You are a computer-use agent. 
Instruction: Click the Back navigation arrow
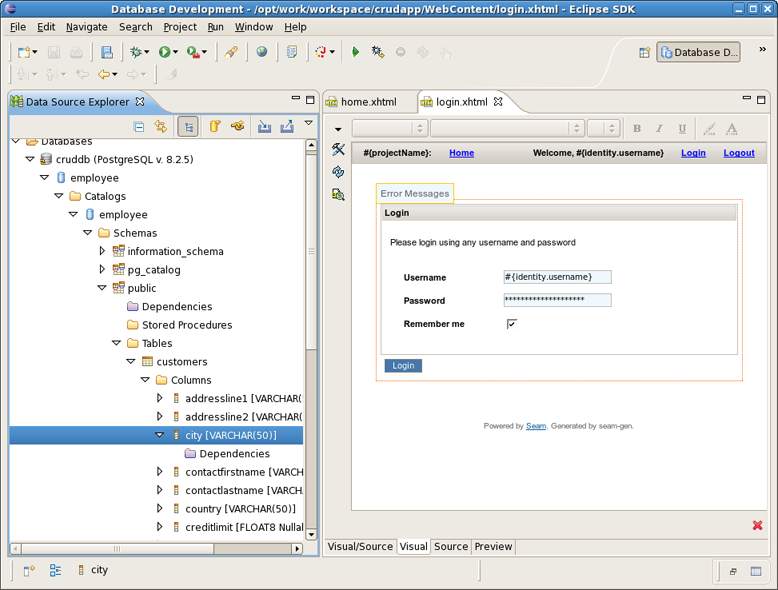[x=104, y=74]
